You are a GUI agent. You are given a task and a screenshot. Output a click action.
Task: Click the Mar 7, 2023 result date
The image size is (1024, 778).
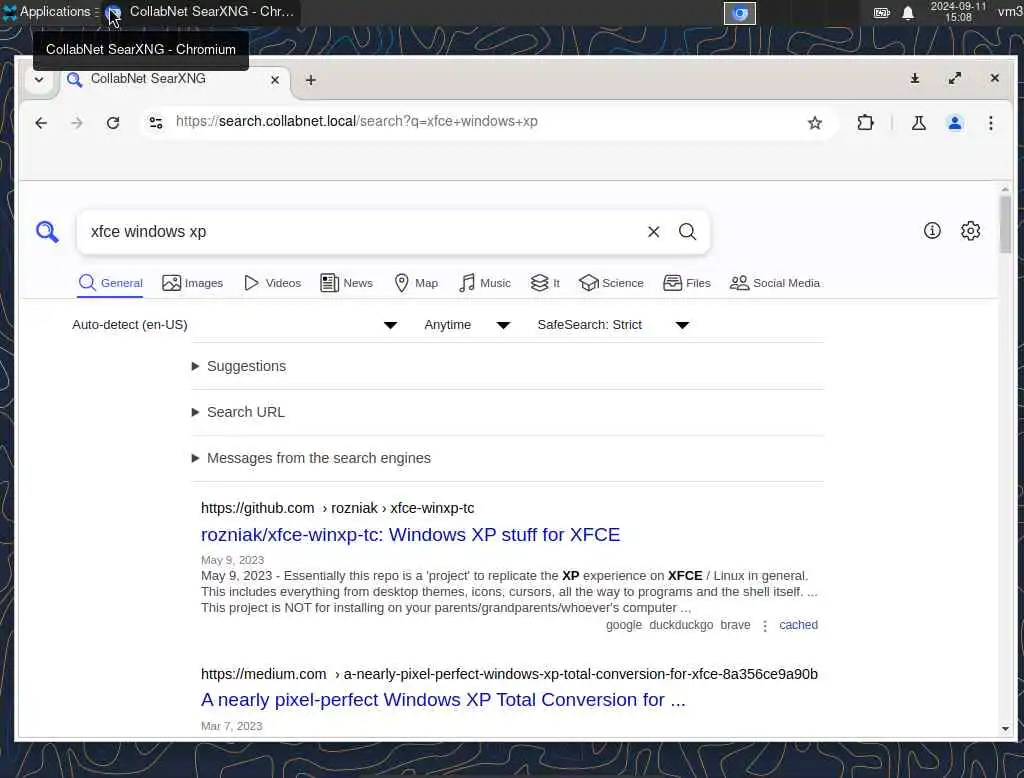click(x=231, y=726)
